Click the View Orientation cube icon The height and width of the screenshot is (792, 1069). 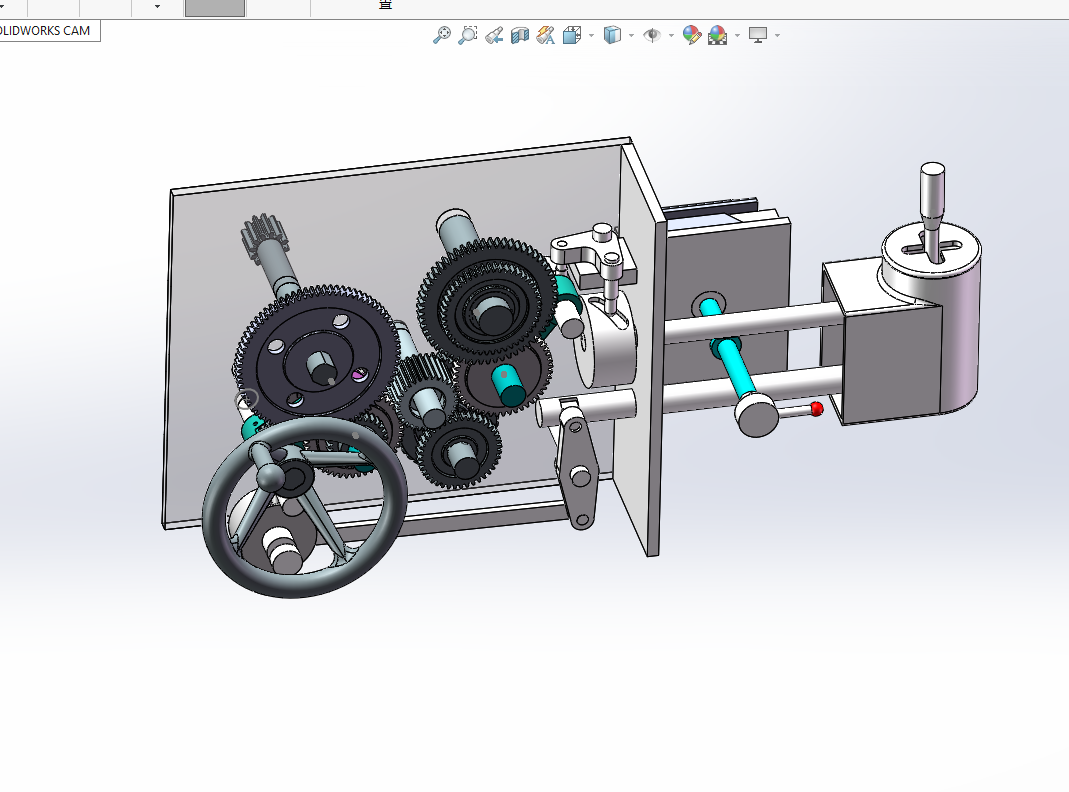[571, 35]
